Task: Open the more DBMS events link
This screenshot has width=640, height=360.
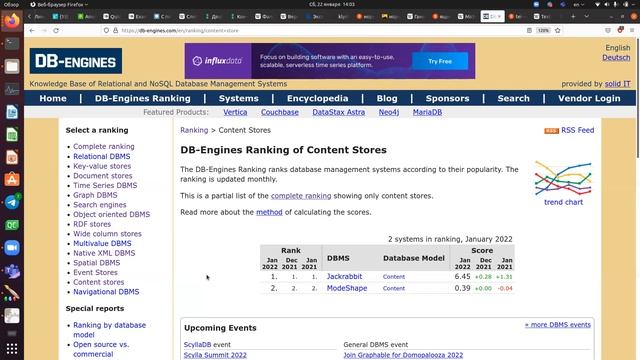Action: (558, 325)
